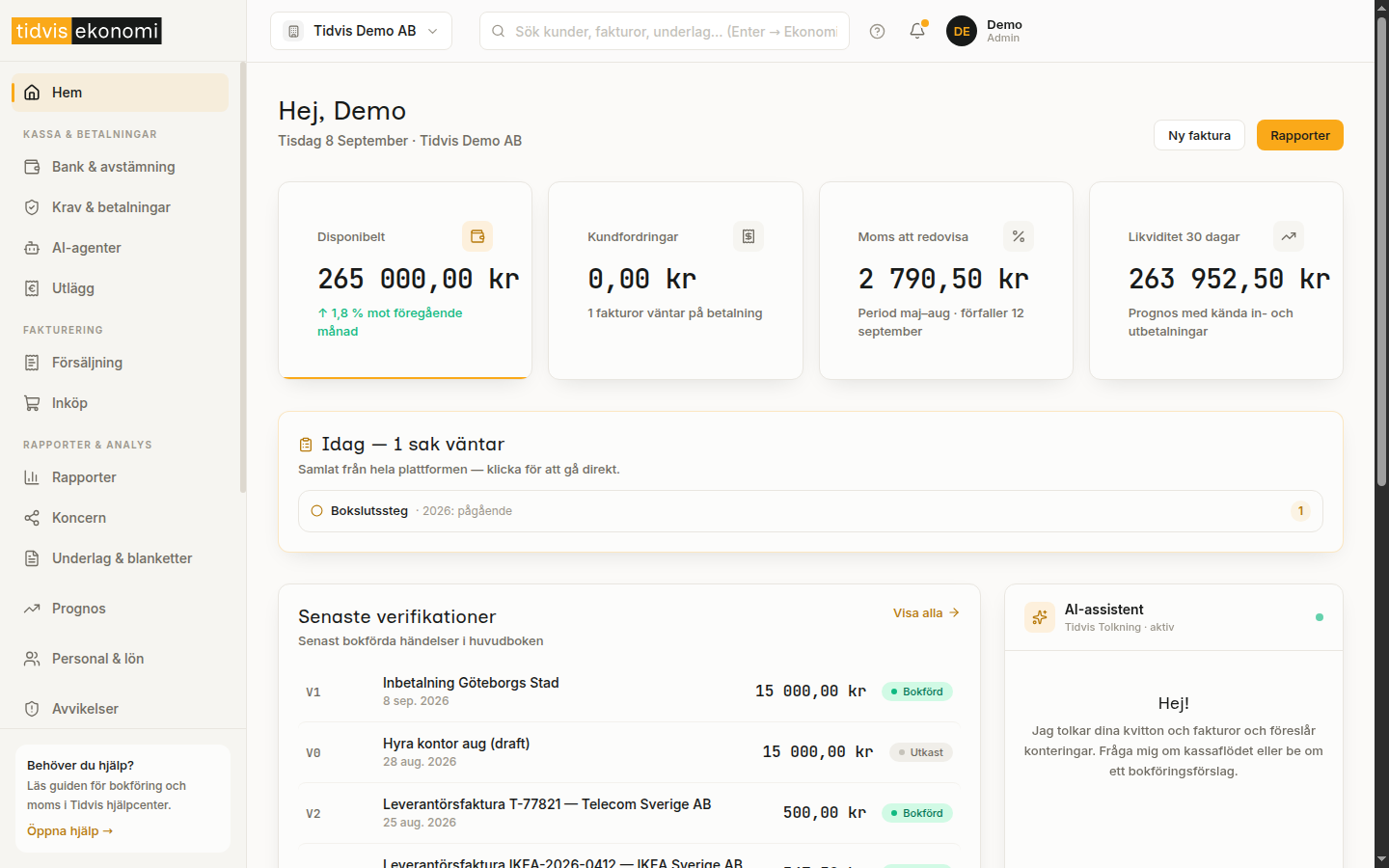Viewport: 1389px width, 868px height.
Task: Click the search field for kunder, fakturor
Action: coord(665,31)
